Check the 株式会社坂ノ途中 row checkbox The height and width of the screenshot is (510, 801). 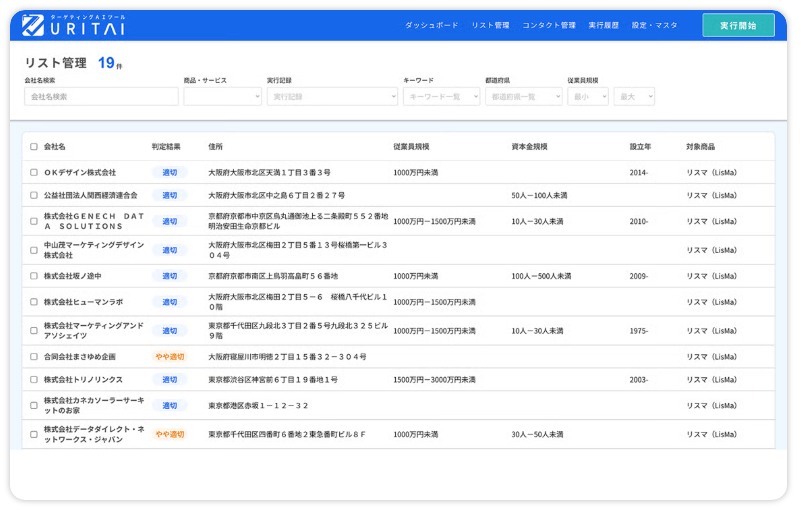(34, 276)
